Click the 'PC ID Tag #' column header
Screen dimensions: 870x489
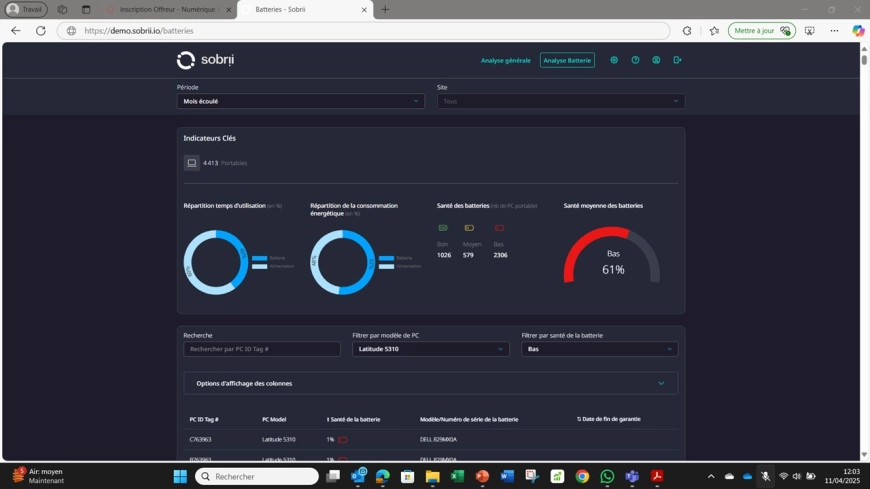pos(204,420)
